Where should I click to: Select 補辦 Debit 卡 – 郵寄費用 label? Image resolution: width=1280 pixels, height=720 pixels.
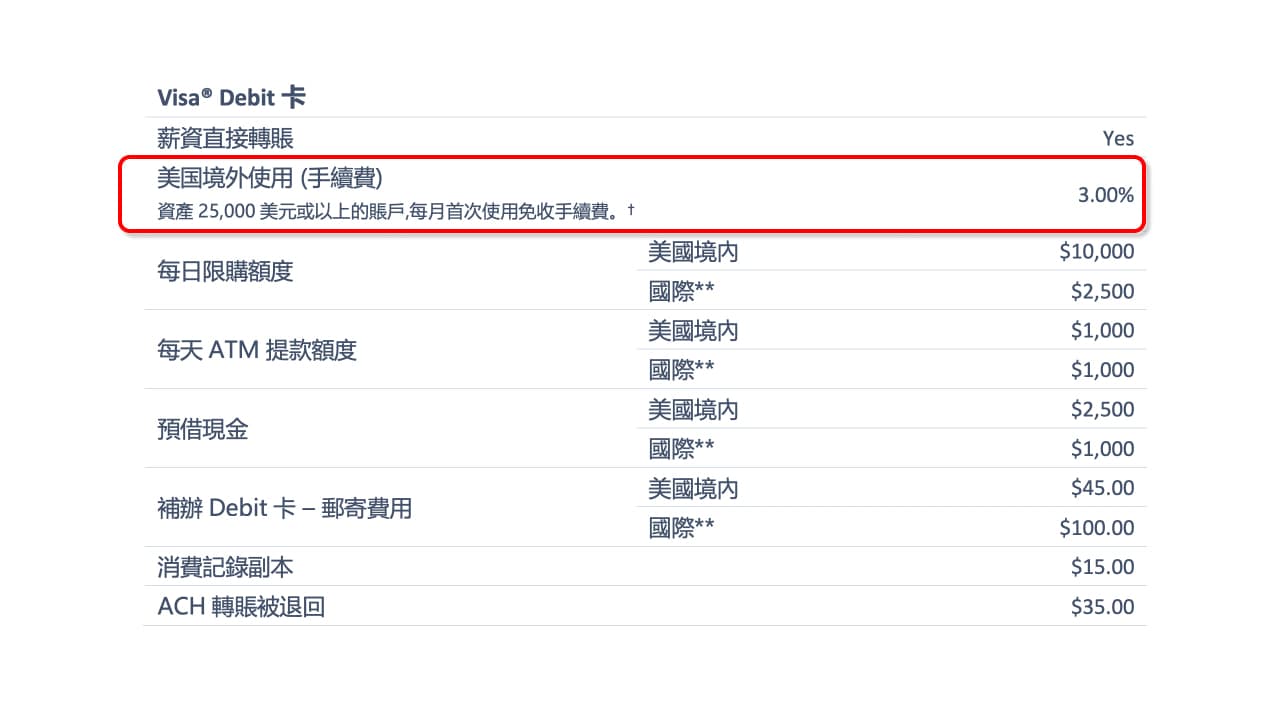coord(284,509)
